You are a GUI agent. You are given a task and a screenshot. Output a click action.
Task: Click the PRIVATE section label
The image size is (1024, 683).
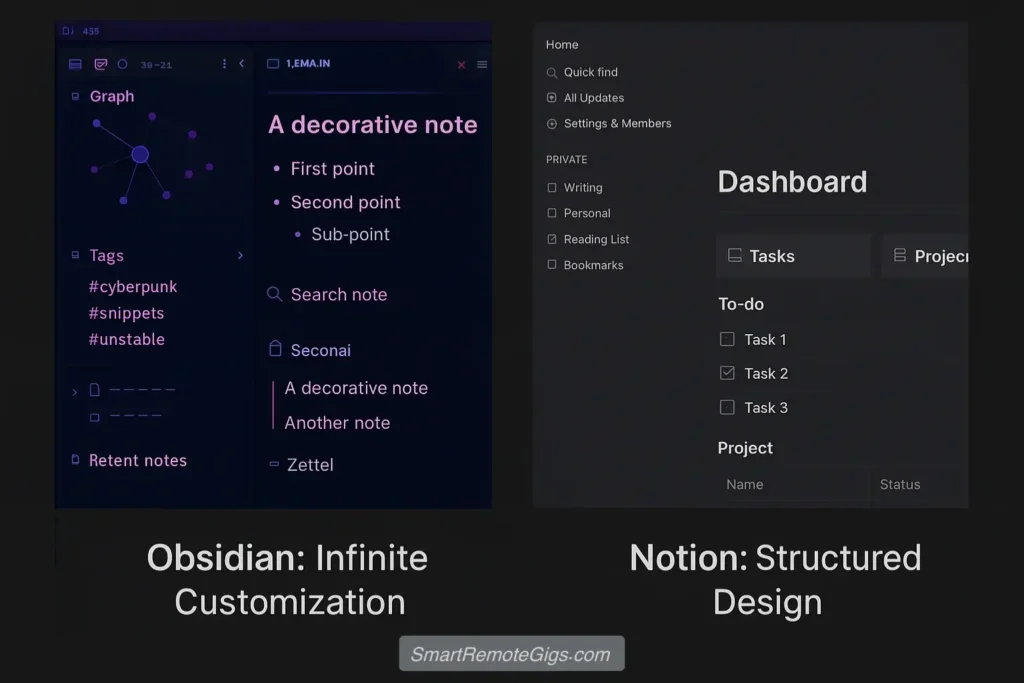[x=566, y=159]
